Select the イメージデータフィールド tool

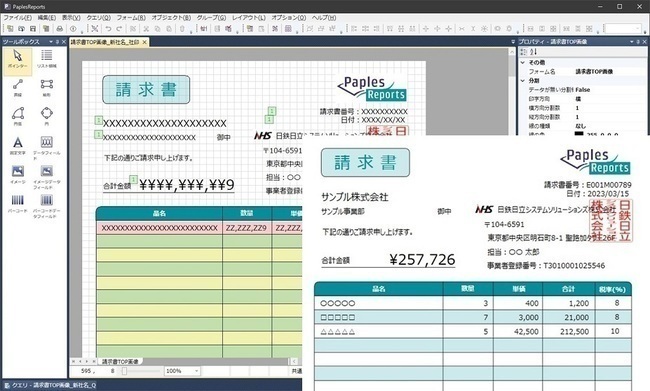click(x=46, y=177)
